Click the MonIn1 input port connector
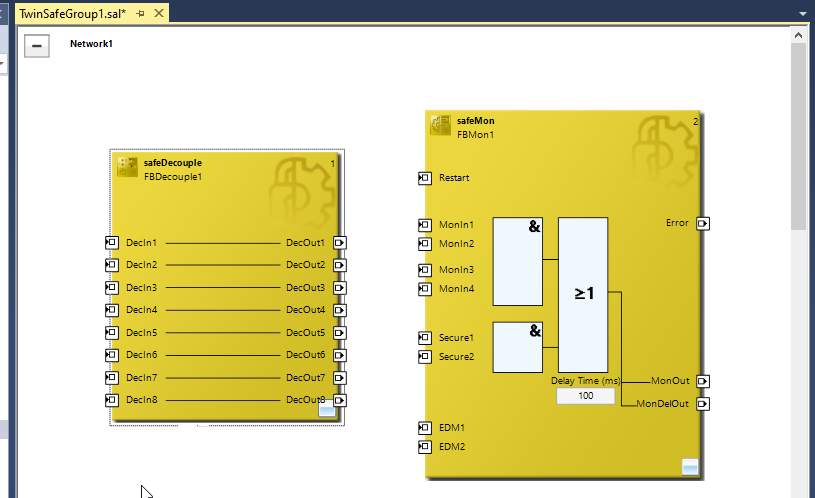Viewport: 815px width, 498px height. pos(425,225)
